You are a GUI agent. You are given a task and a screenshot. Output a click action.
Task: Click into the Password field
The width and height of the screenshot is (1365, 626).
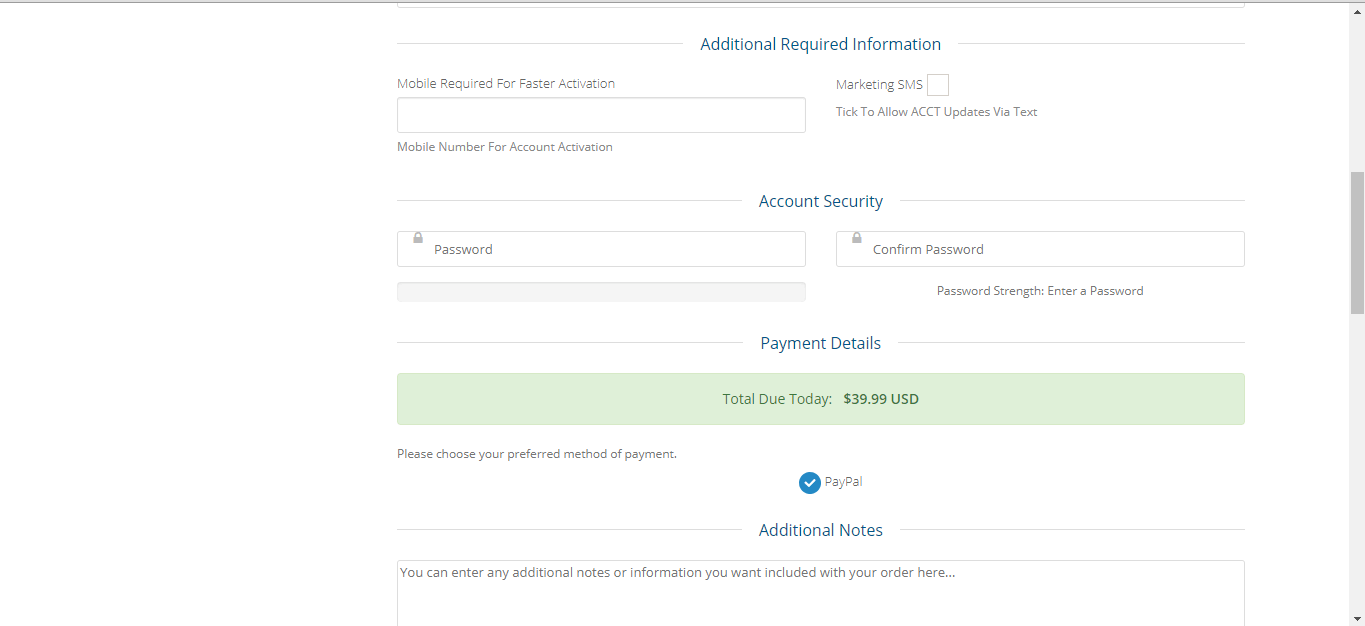(601, 249)
